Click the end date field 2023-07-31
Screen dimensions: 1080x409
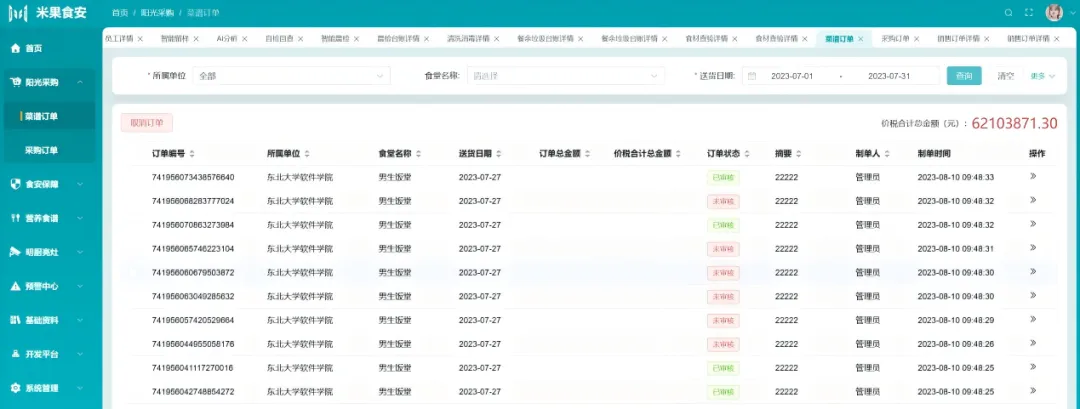889,76
